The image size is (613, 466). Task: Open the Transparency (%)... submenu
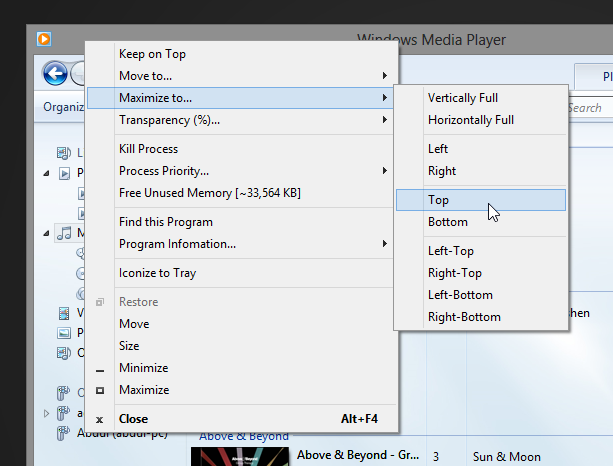(242, 120)
